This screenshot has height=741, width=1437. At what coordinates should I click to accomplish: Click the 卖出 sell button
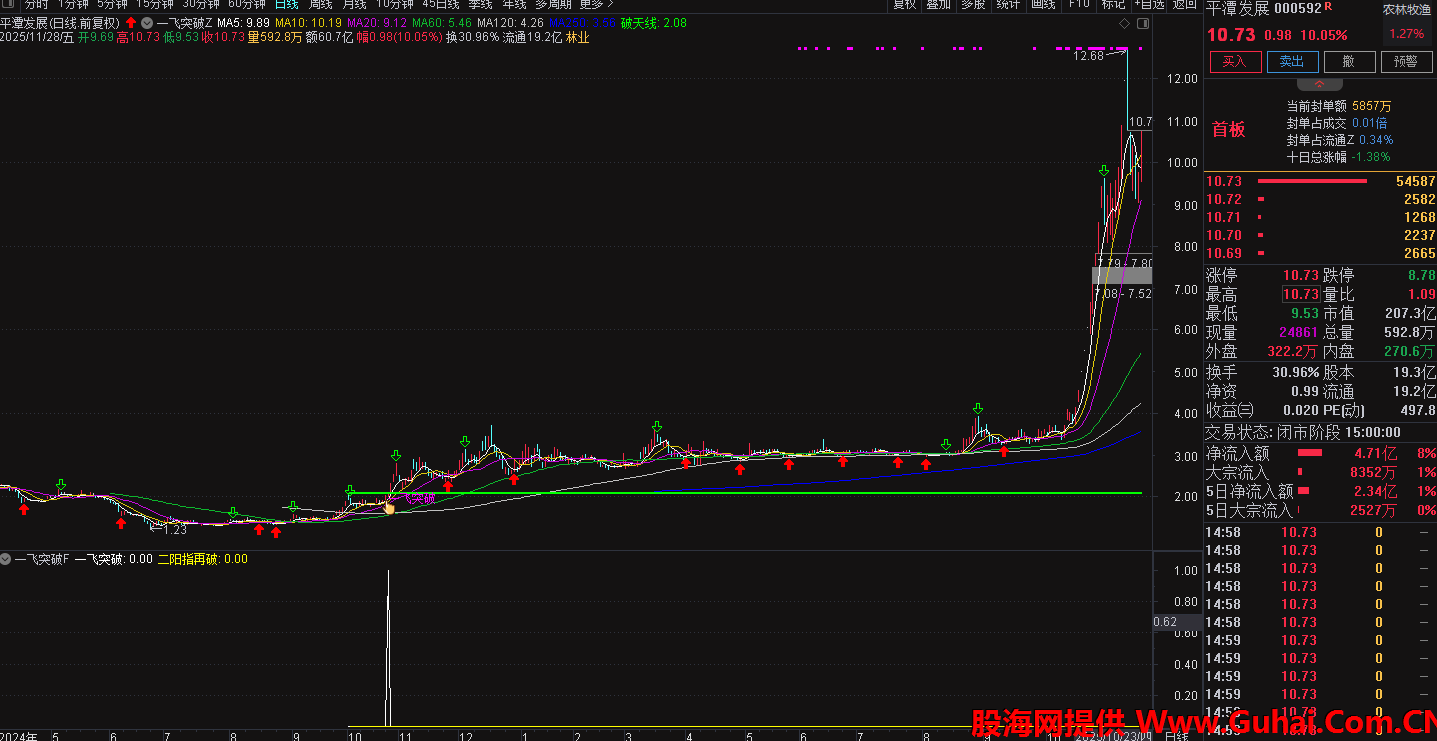pyautogui.click(x=1292, y=61)
